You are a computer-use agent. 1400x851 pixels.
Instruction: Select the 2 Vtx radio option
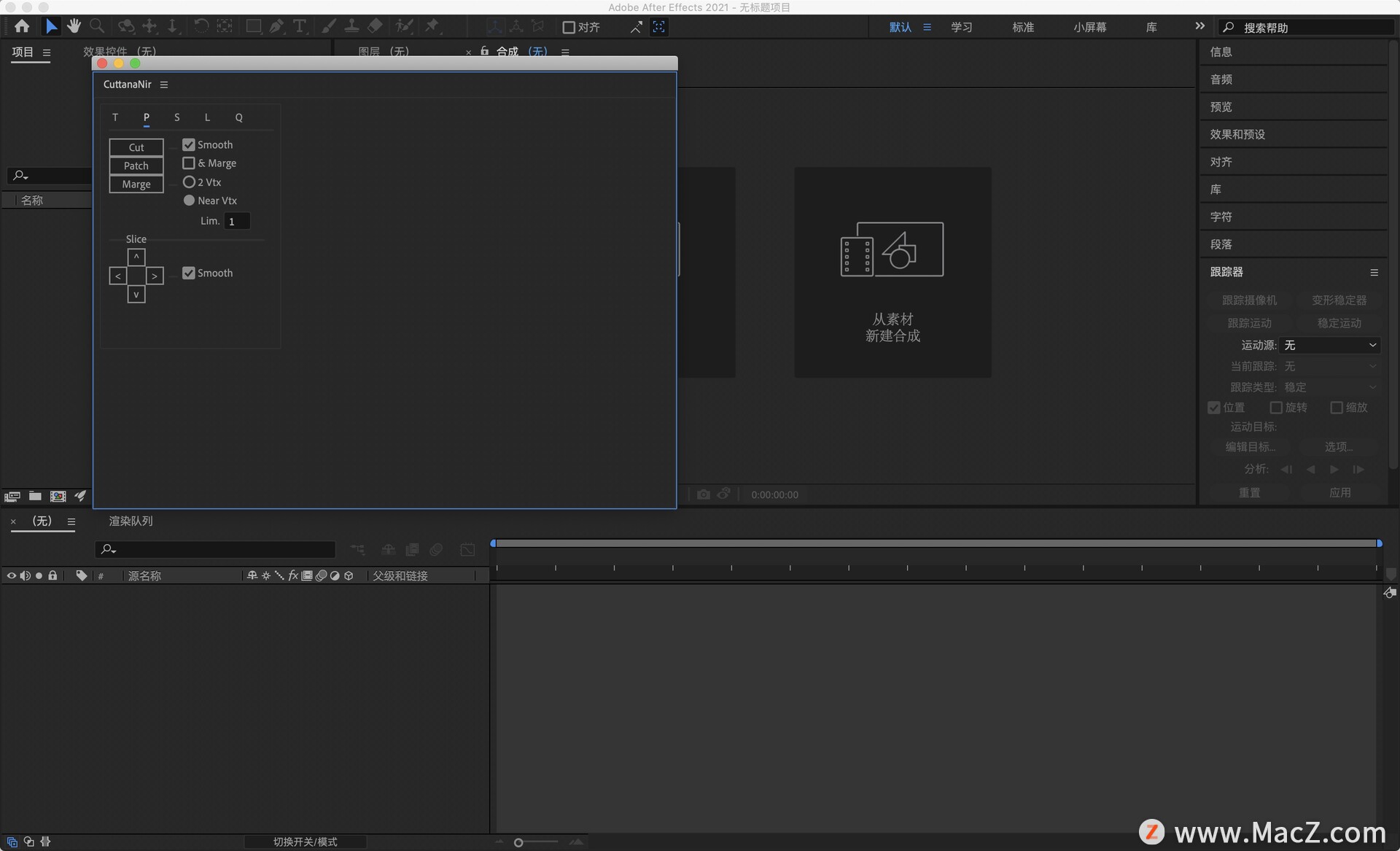pyautogui.click(x=189, y=182)
